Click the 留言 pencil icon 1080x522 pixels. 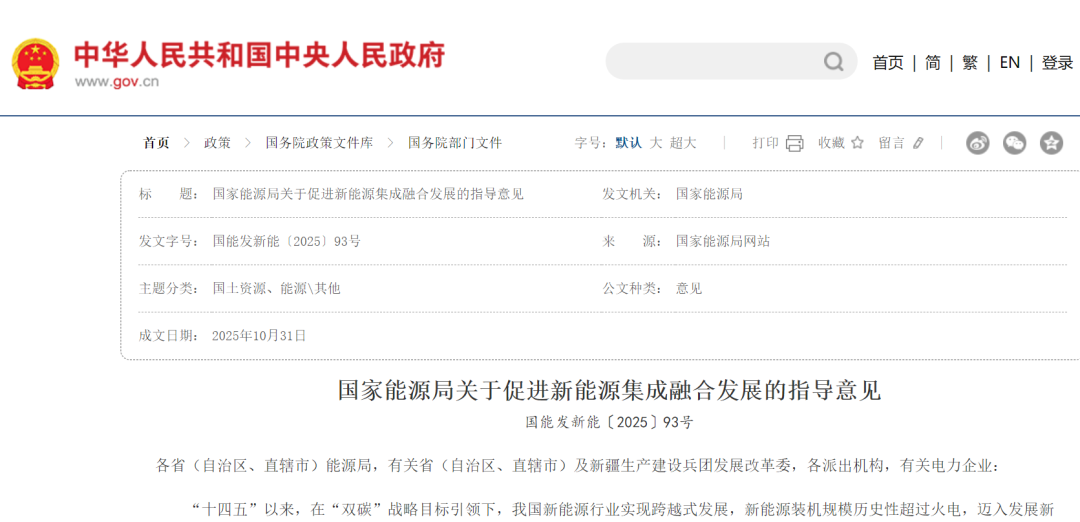pos(919,143)
